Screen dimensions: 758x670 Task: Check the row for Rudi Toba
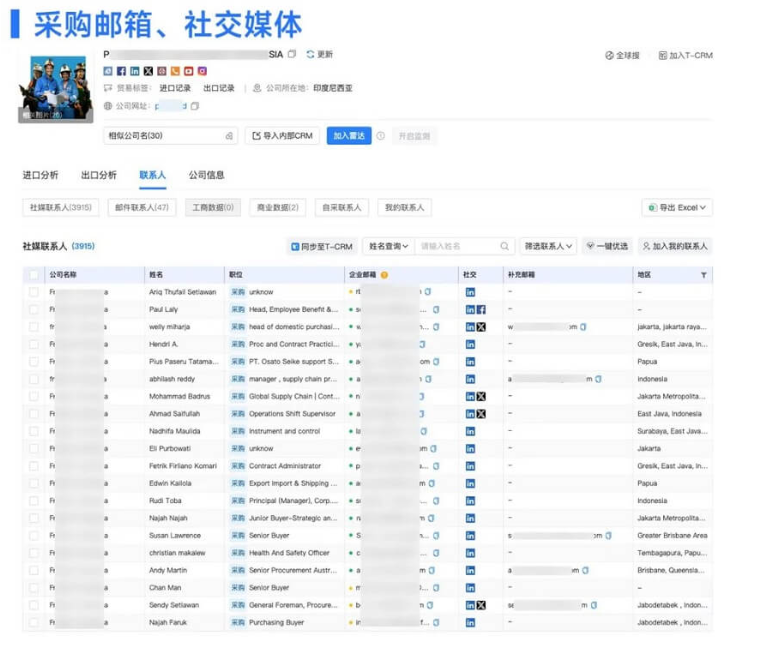(33, 501)
